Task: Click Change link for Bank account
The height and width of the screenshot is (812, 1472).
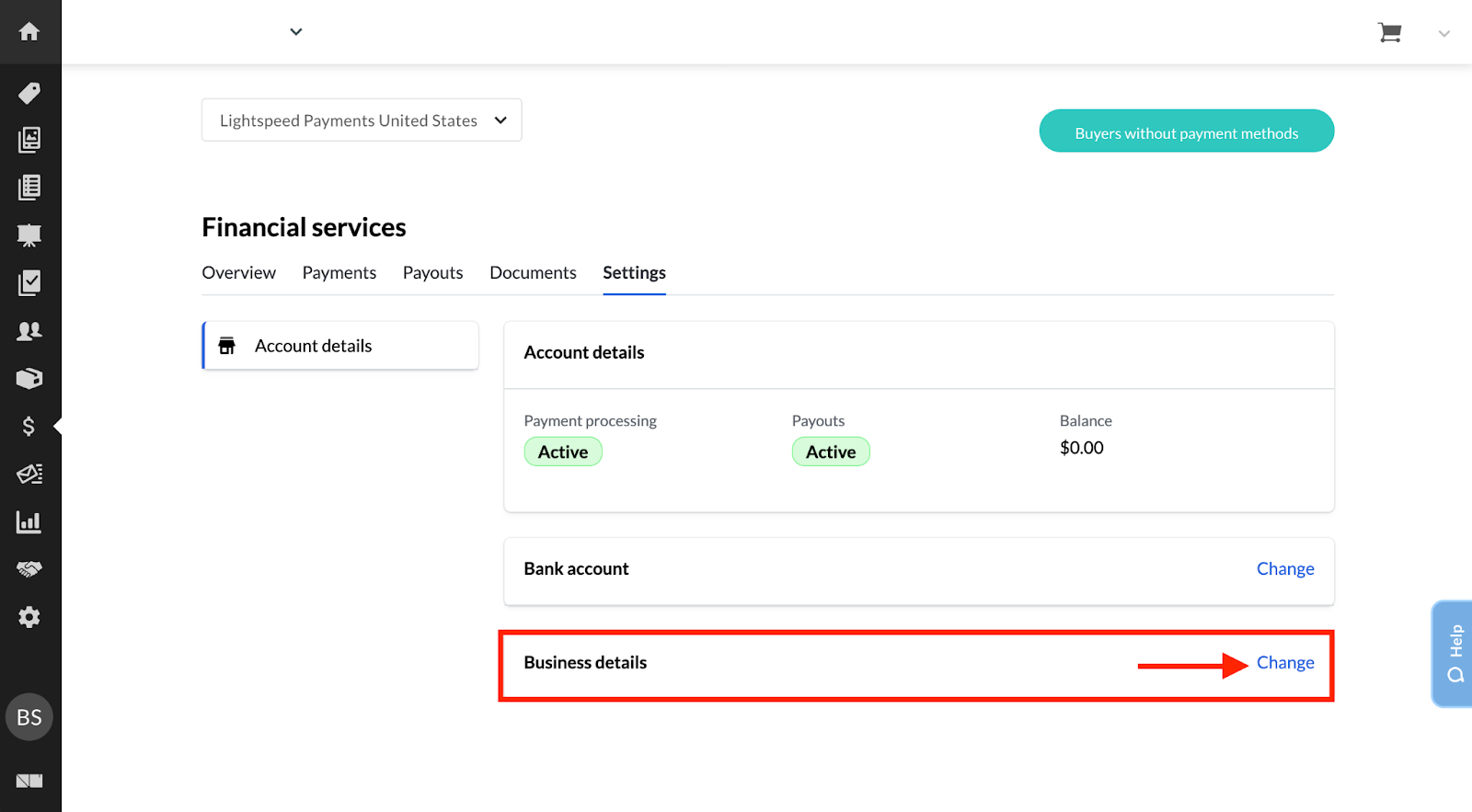Action: [x=1285, y=569]
